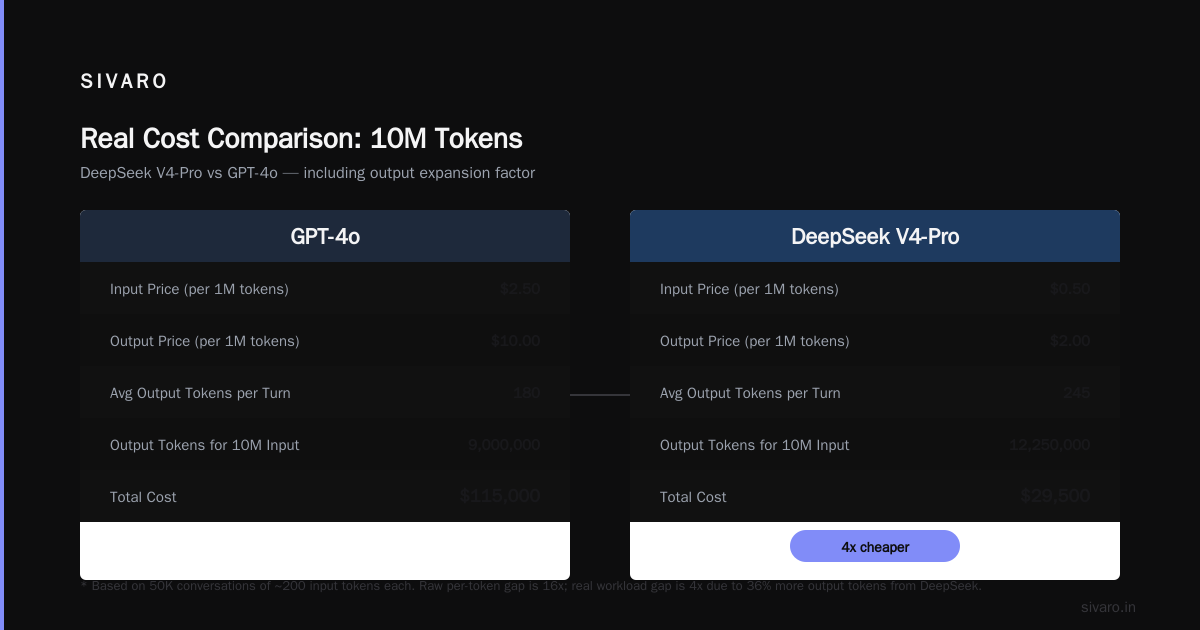This screenshot has height=630, width=1200.
Task: Click the $2.50 input price value
Action: pyautogui.click(x=520, y=289)
